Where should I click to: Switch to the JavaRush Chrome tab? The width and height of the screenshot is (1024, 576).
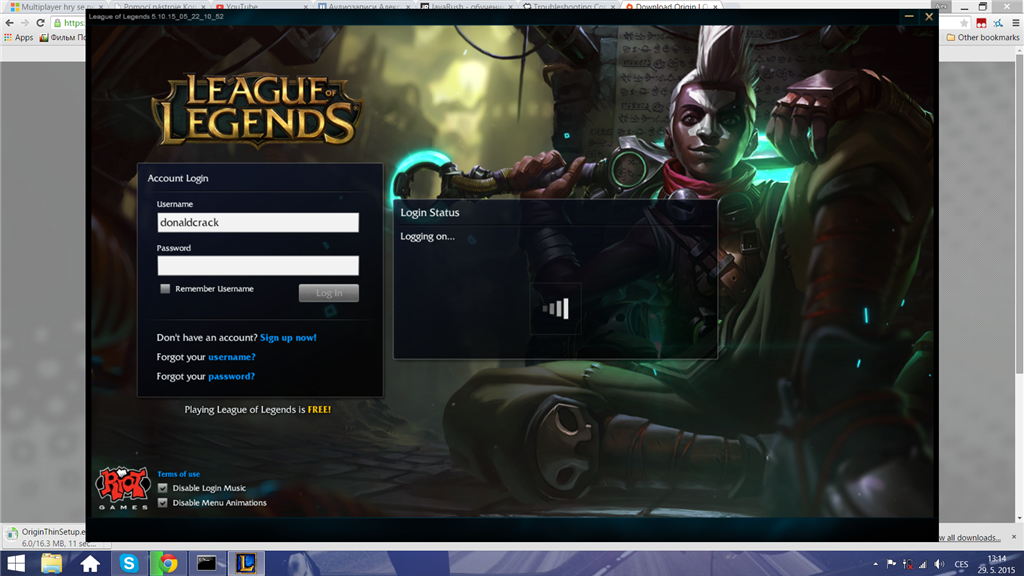[x=466, y=6]
